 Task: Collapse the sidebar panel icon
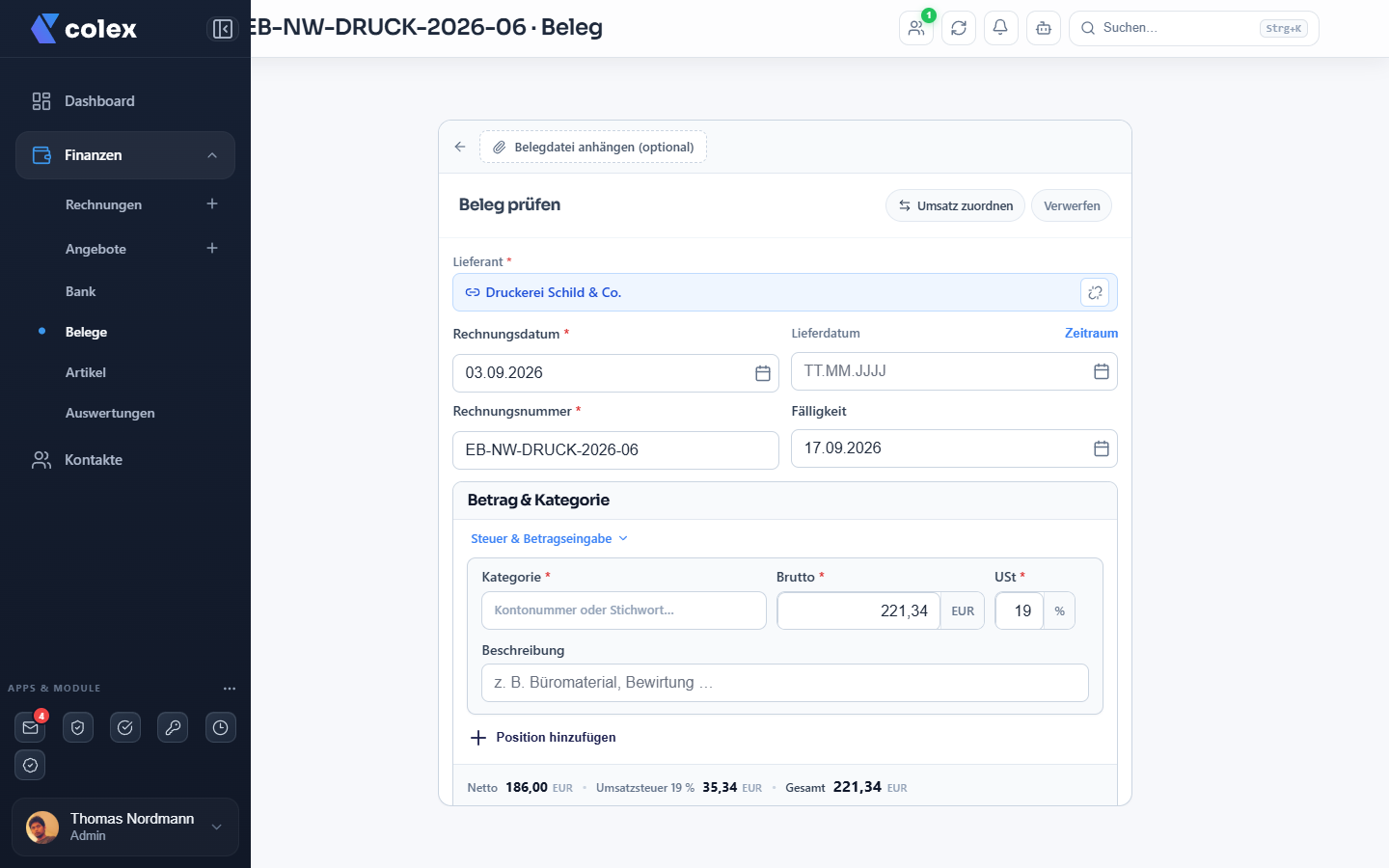223,29
